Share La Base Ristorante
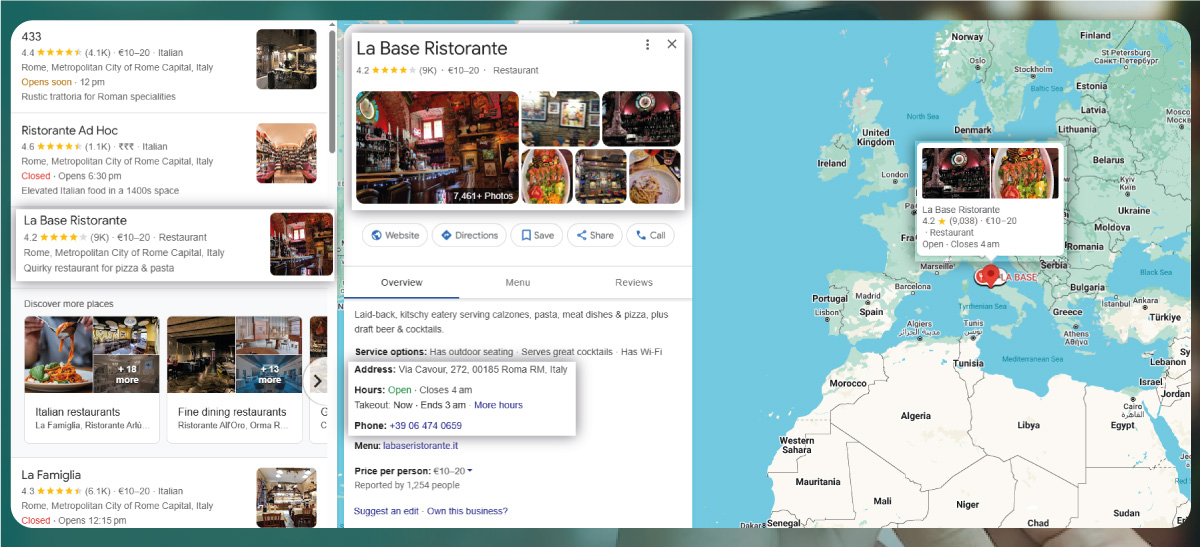The image size is (1200, 547). pos(594,236)
